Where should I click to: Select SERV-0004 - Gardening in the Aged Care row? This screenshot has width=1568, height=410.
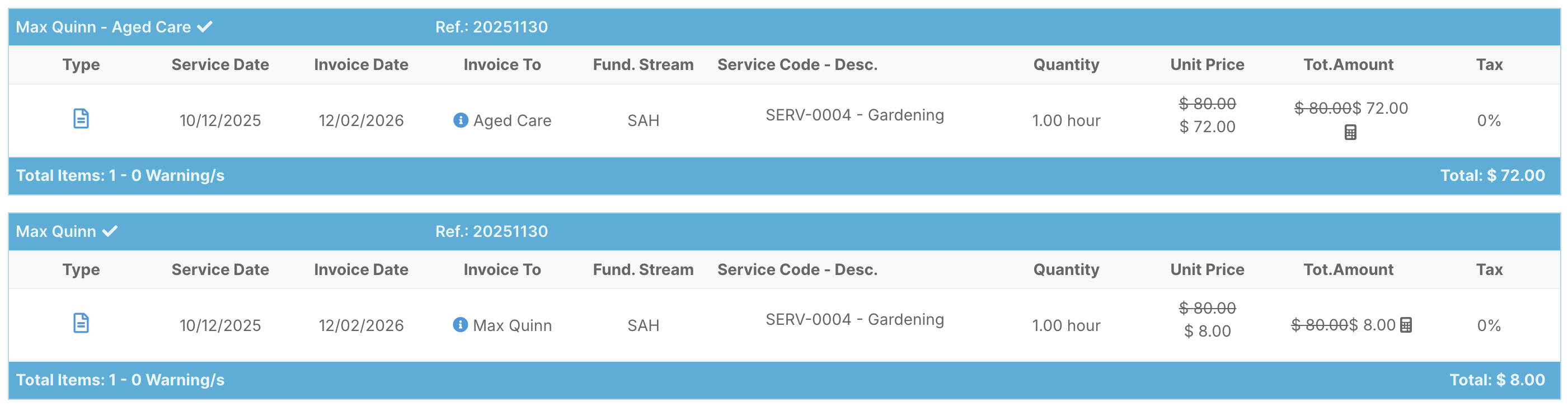pyautogui.click(x=854, y=115)
